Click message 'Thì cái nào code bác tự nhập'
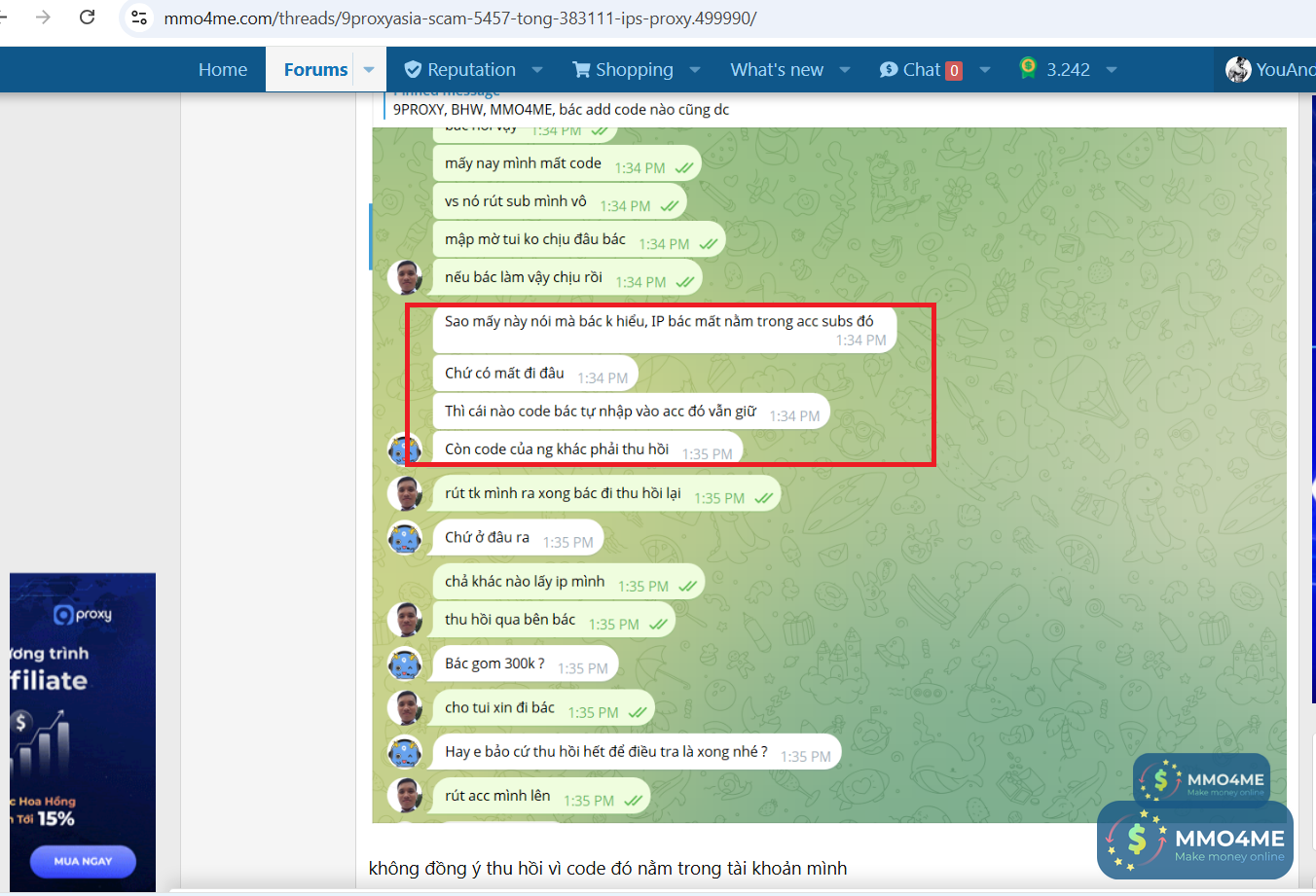The height and width of the screenshot is (896, 1316). 632,412
